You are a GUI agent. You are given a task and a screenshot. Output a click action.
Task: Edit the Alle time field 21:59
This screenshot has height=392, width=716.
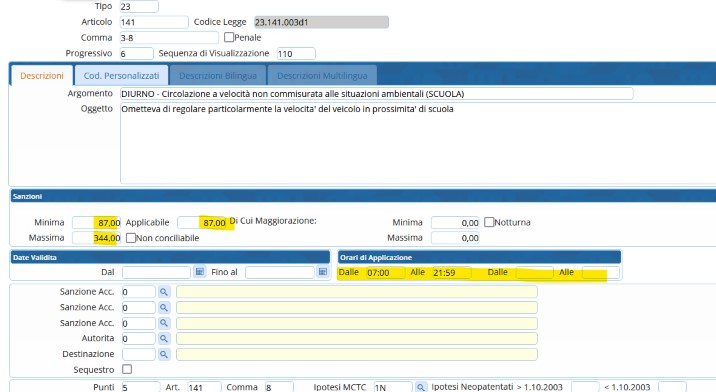[x=451, y=273]
